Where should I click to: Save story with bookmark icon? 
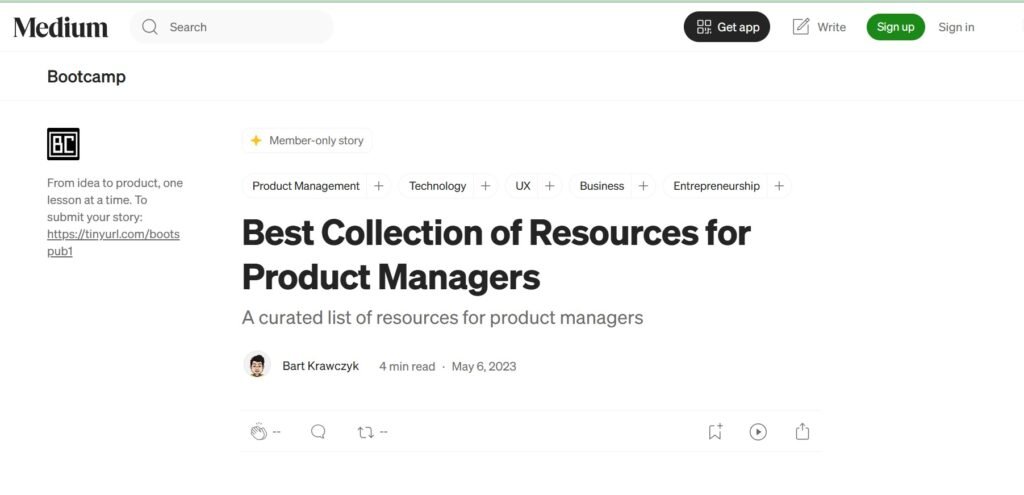(x=715, y=432)
